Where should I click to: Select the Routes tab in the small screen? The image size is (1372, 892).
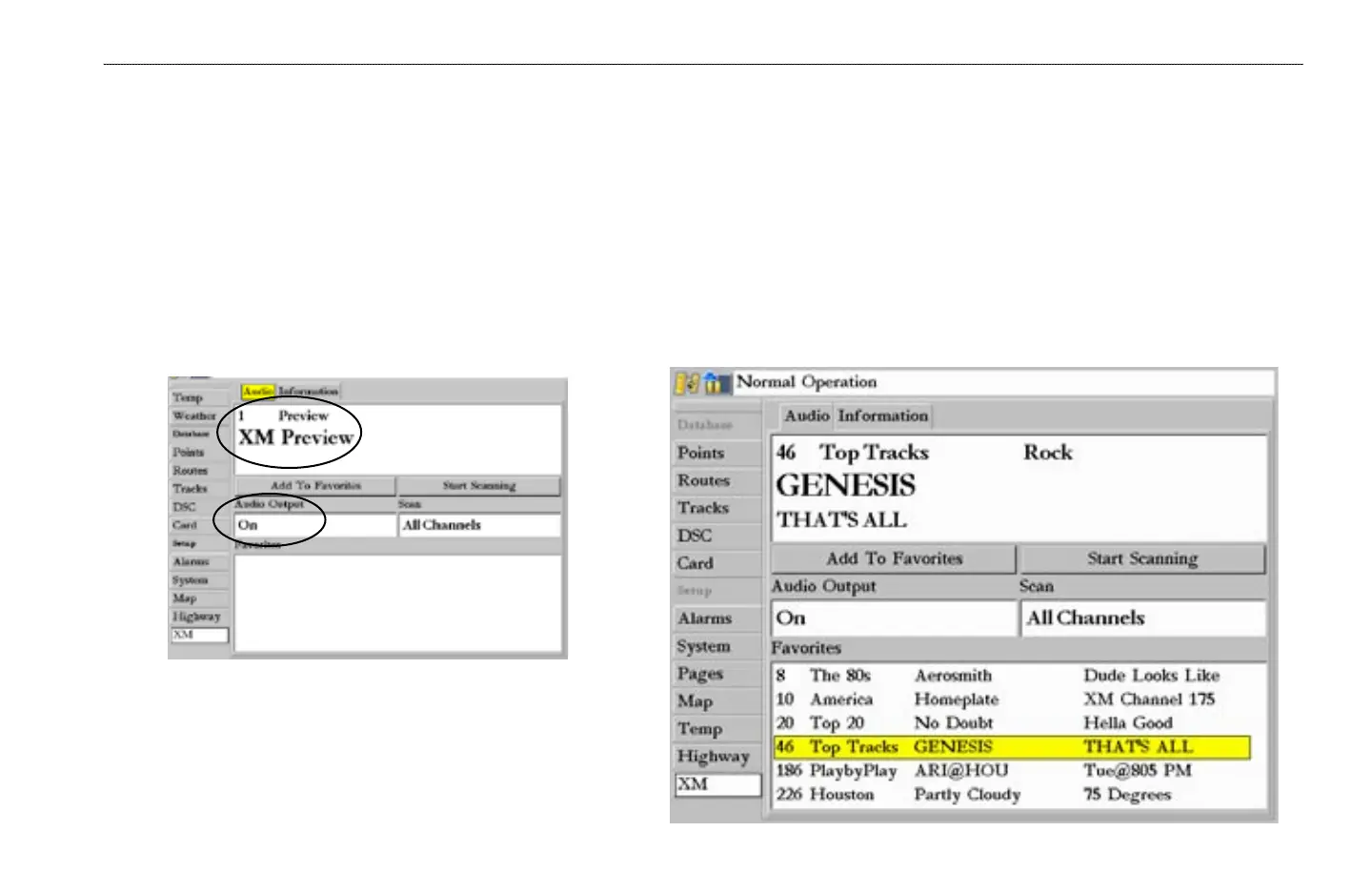pos(199,471)
